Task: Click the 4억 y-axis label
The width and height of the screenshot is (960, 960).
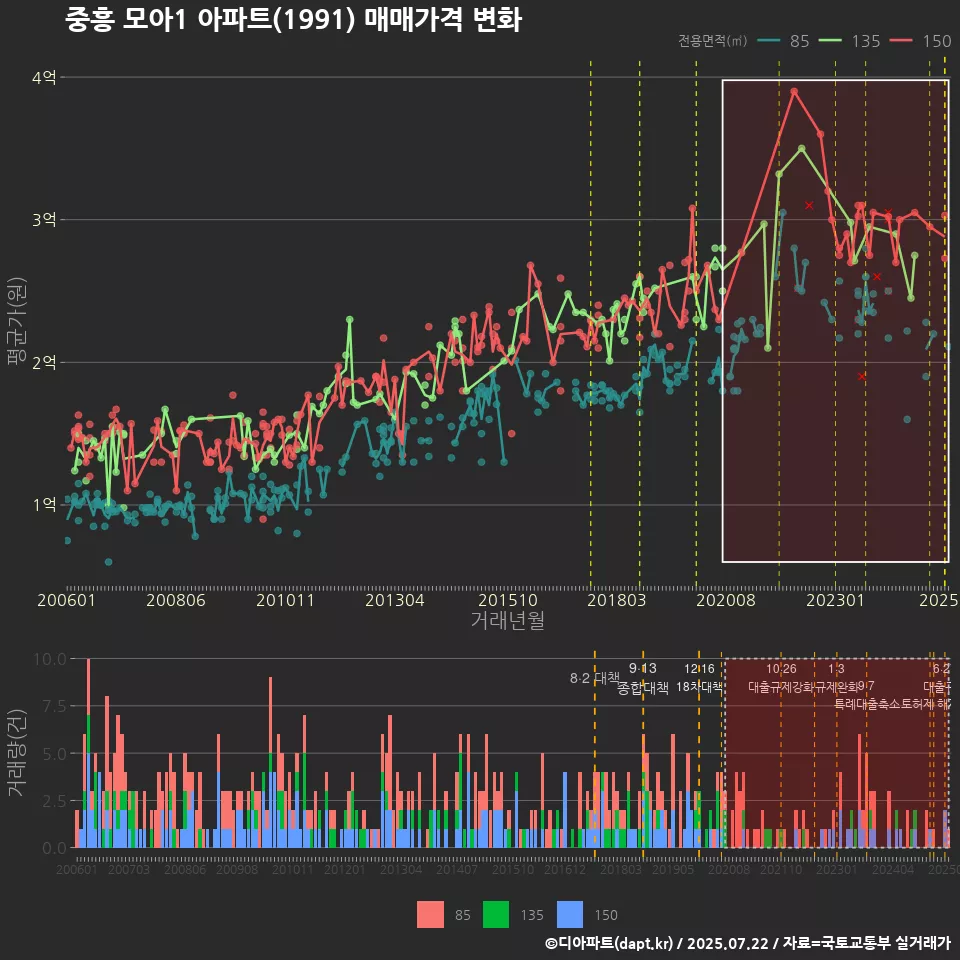Action: tap(44, 78)
